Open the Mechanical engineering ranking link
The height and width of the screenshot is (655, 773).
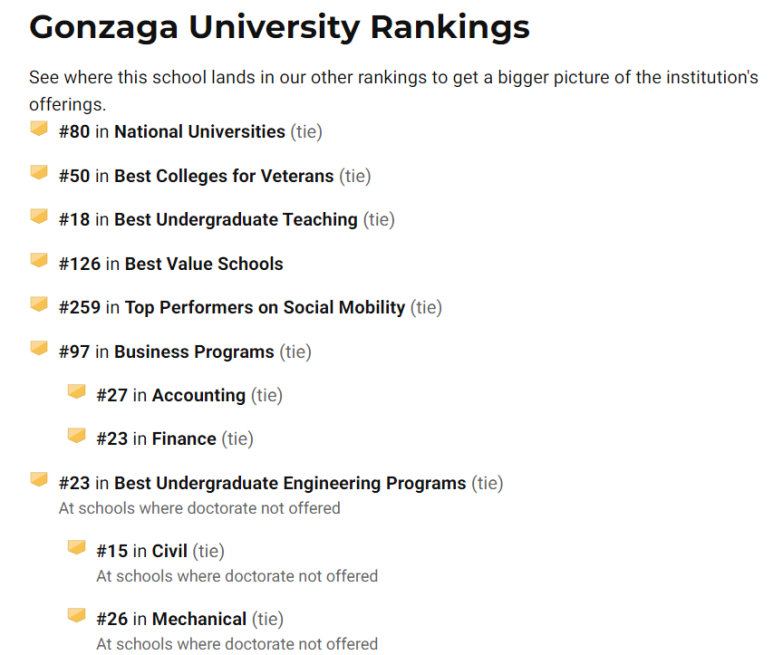(199, 619)
